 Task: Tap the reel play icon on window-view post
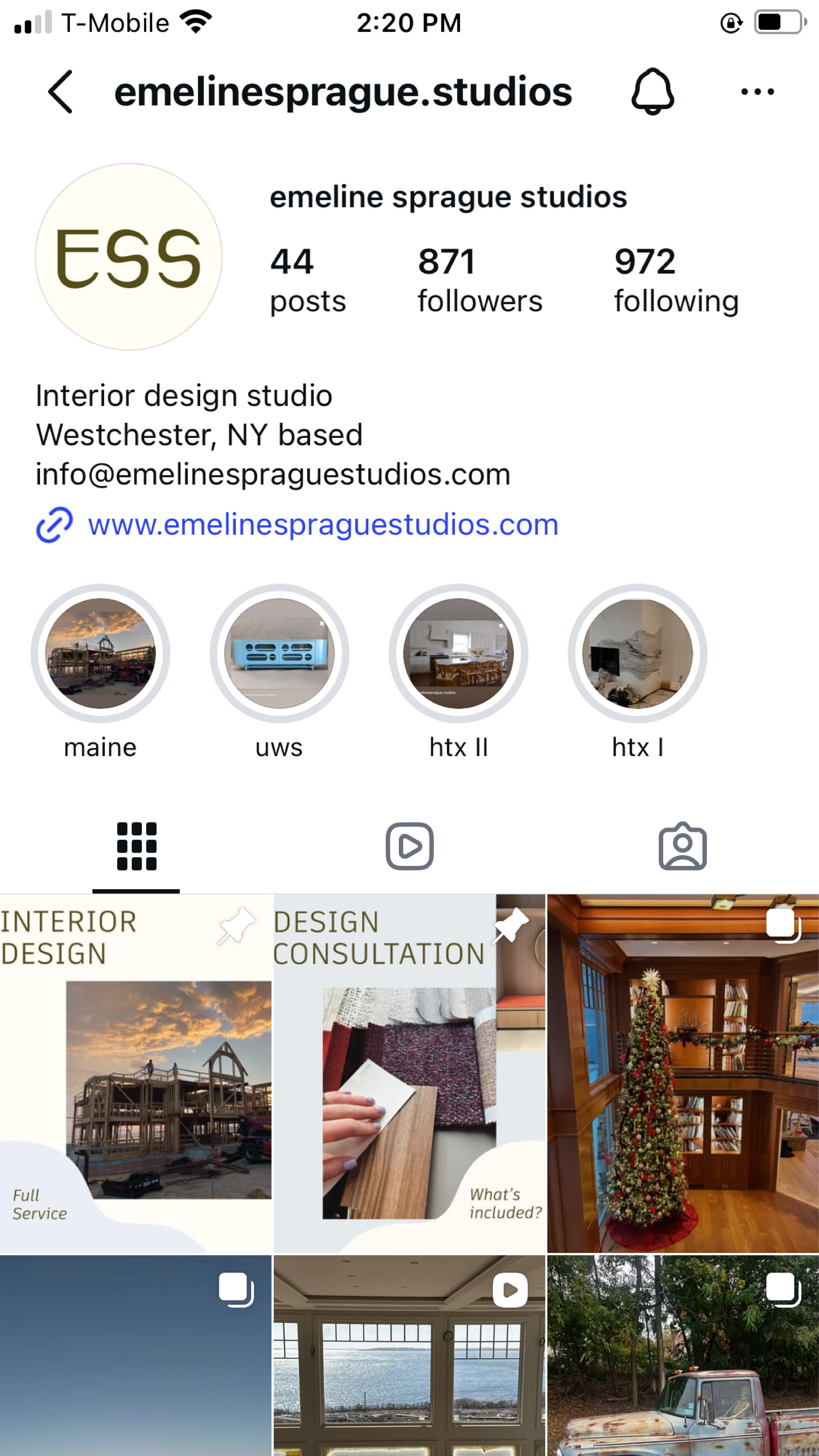[510, 1290]
